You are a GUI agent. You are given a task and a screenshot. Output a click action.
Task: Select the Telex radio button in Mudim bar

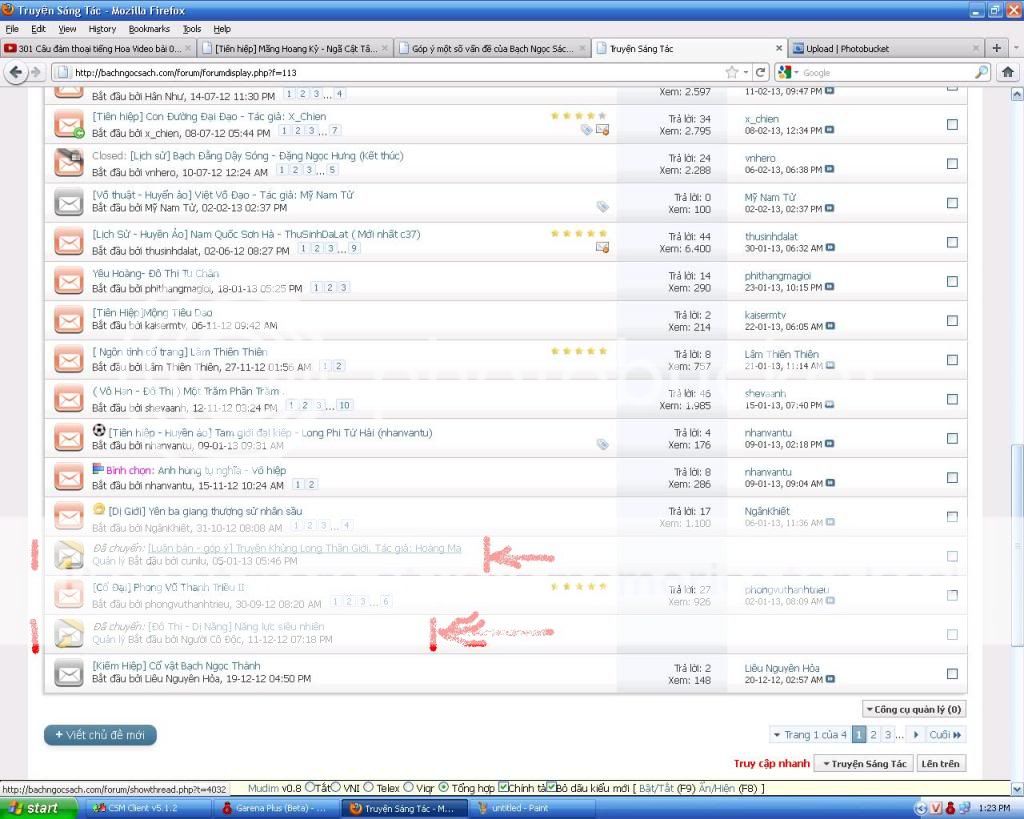[x=369, y=787]
